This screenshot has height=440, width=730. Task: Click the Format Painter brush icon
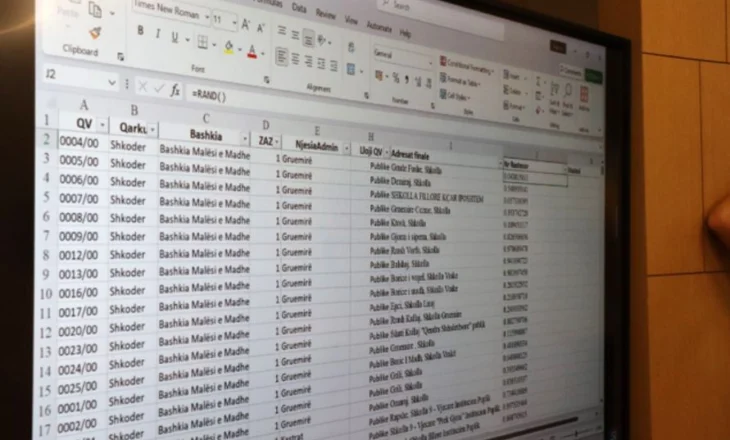coord(96,32)
